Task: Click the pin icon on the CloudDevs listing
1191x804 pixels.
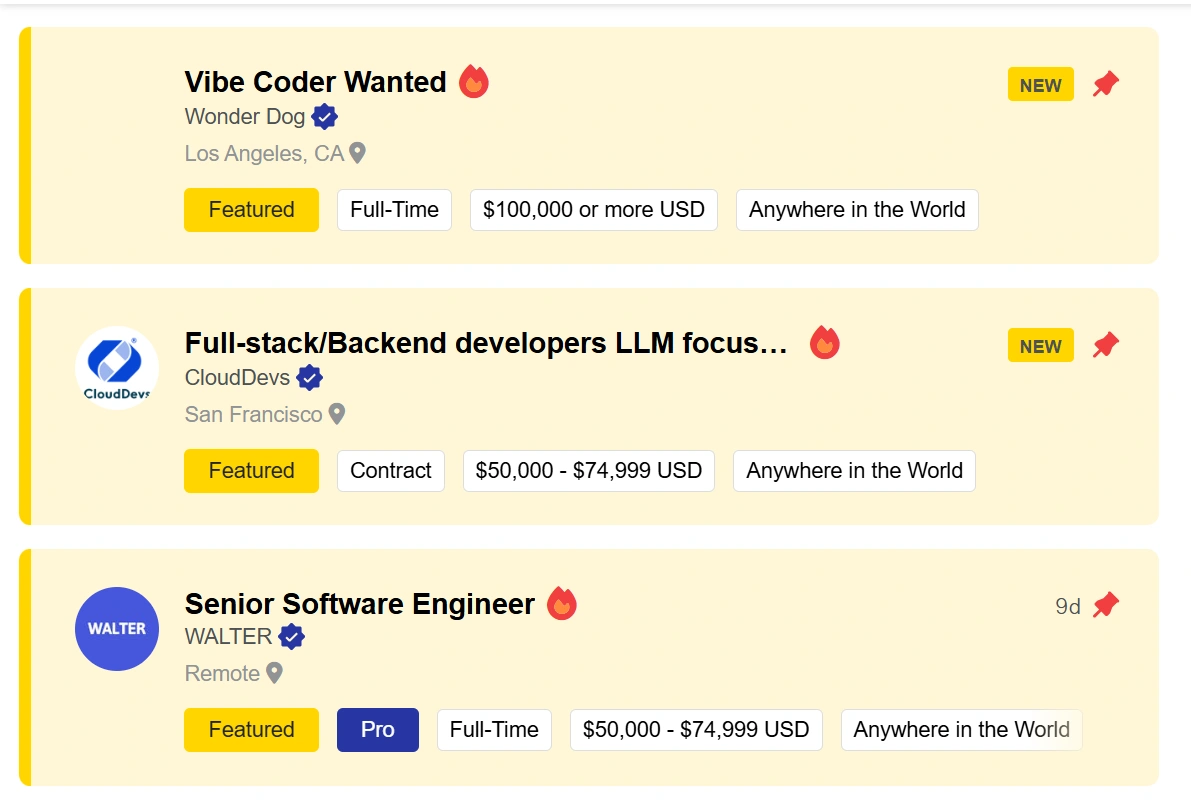Action: coord(1105,346)
